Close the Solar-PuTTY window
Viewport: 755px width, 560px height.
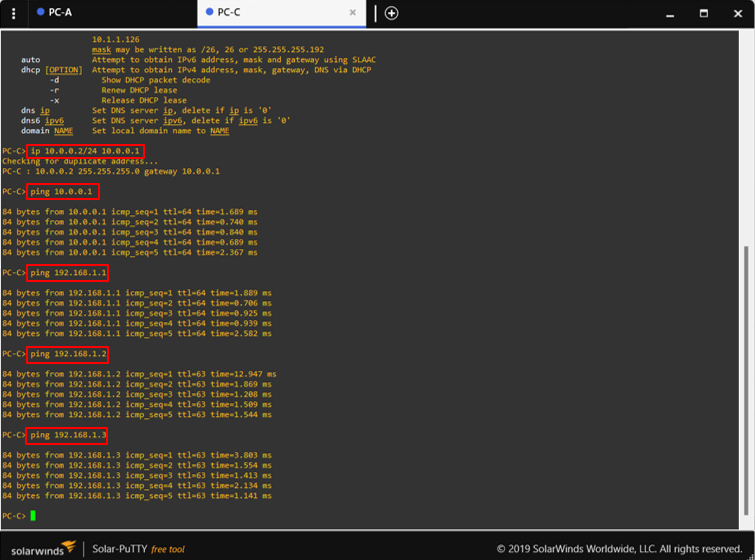click(x=737, y=13)
